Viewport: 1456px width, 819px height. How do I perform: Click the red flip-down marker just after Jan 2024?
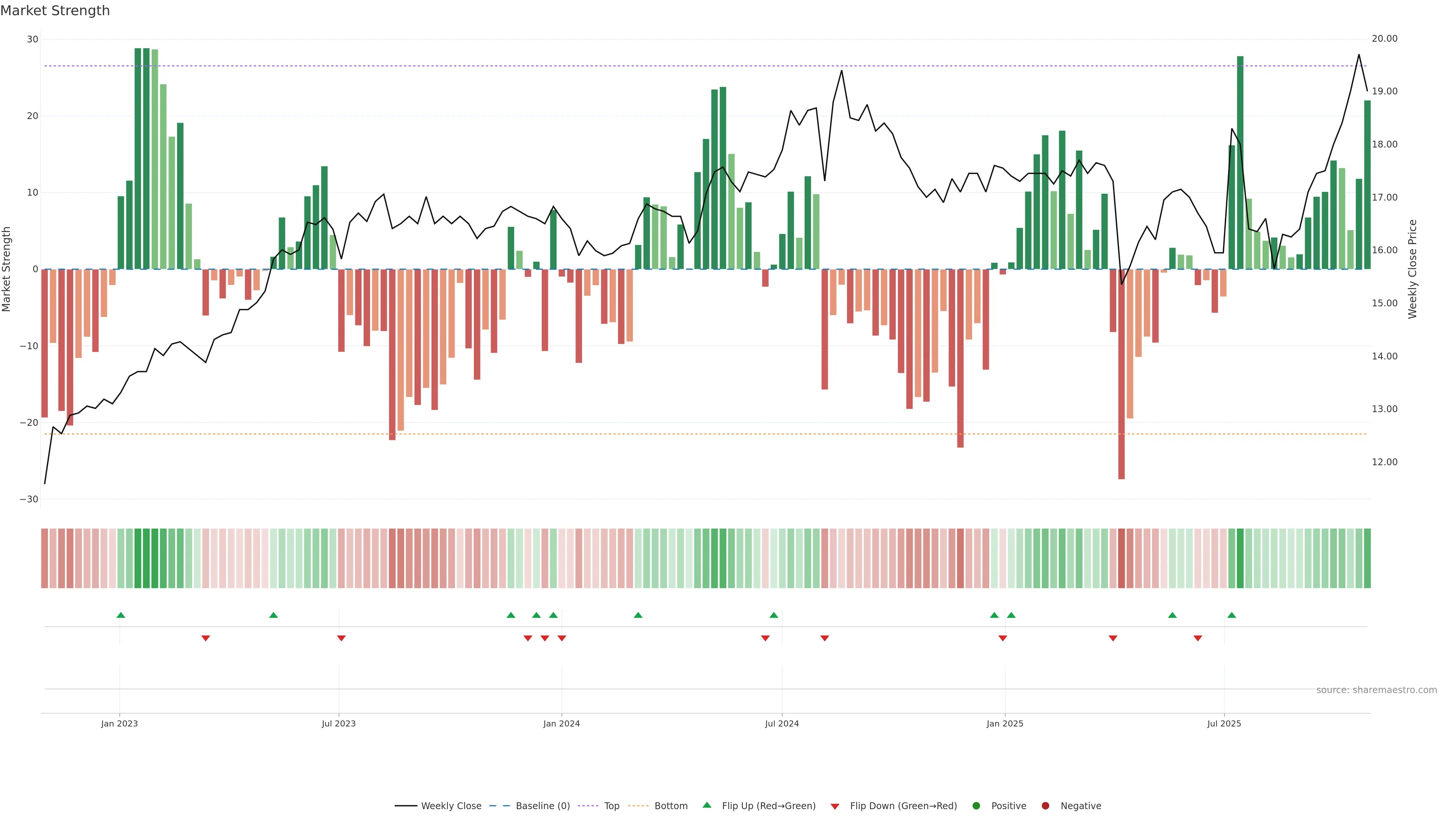[x=562, y=638]
